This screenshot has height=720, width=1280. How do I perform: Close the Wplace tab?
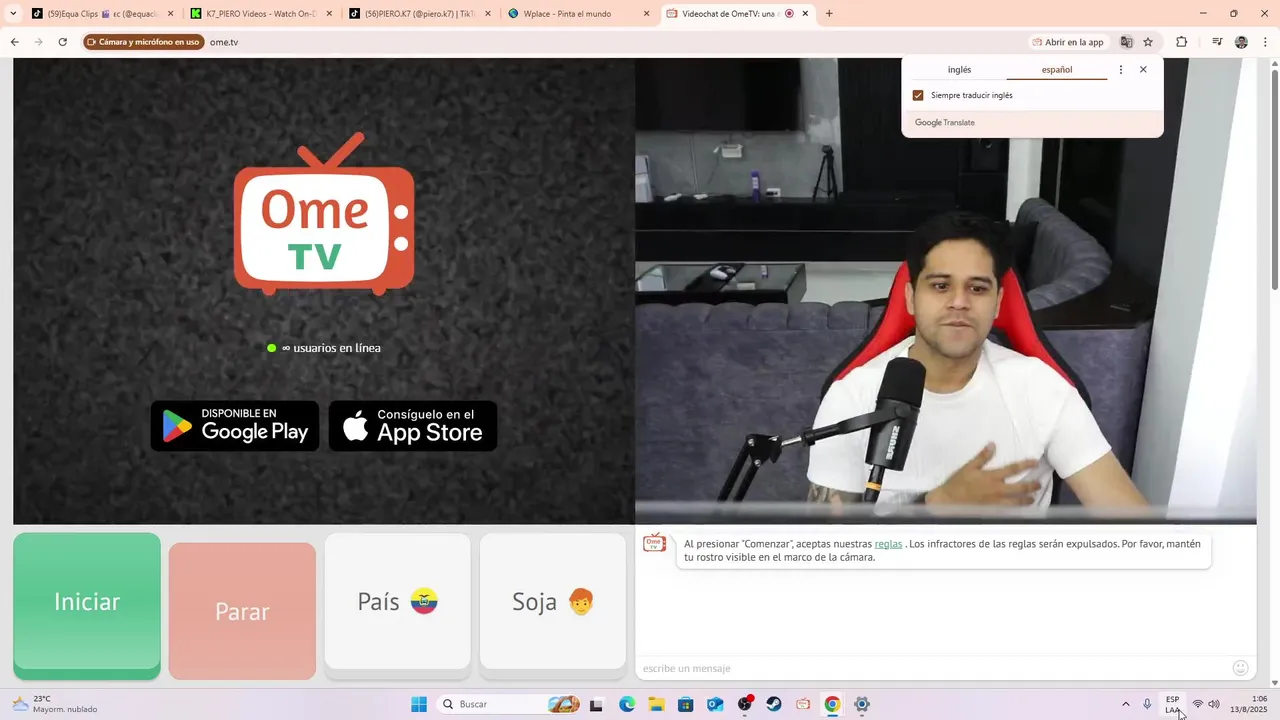pyautogui.click(x=646, y=14)
